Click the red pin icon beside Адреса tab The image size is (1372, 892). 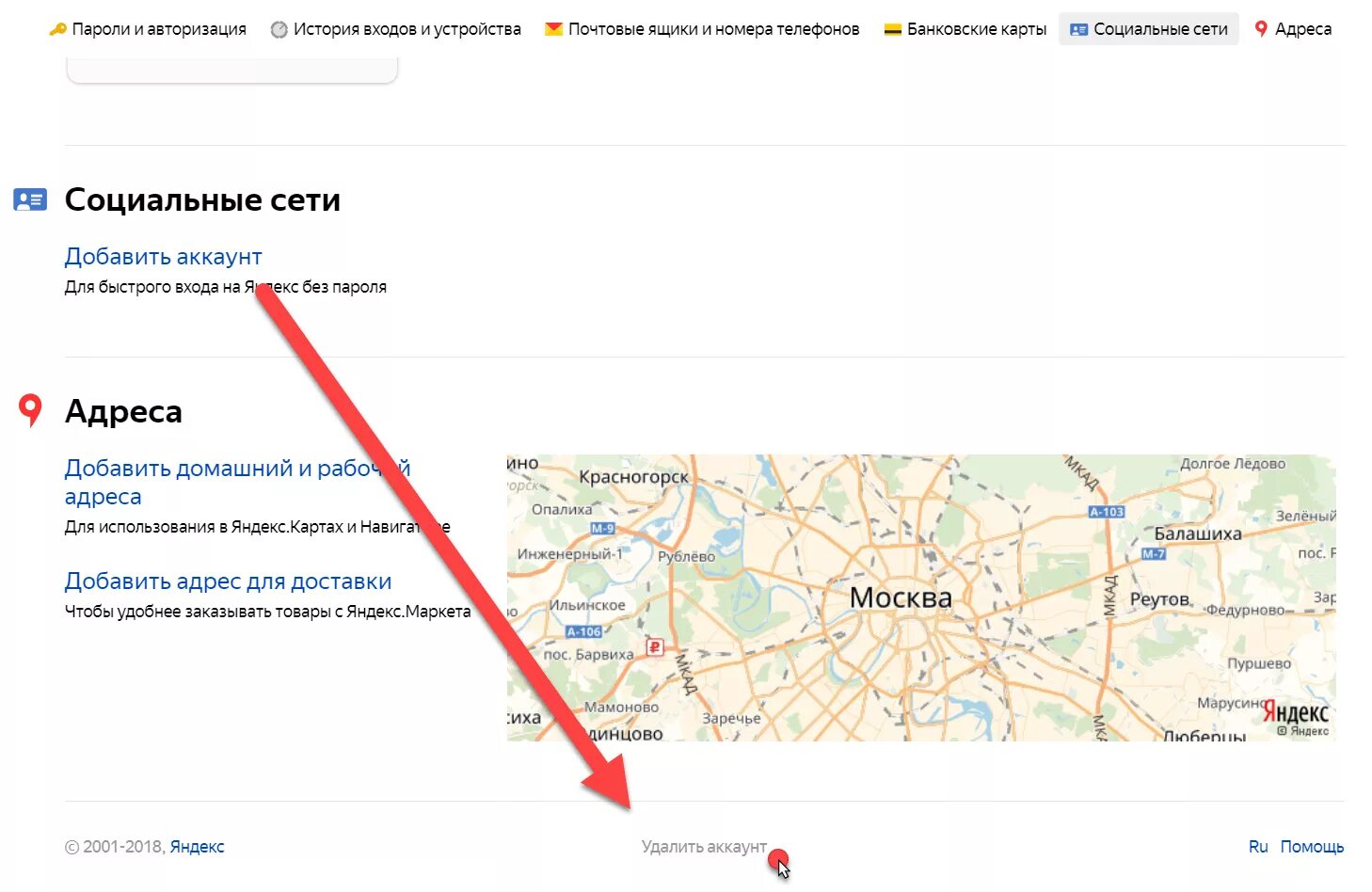(x=1261, y=29)
